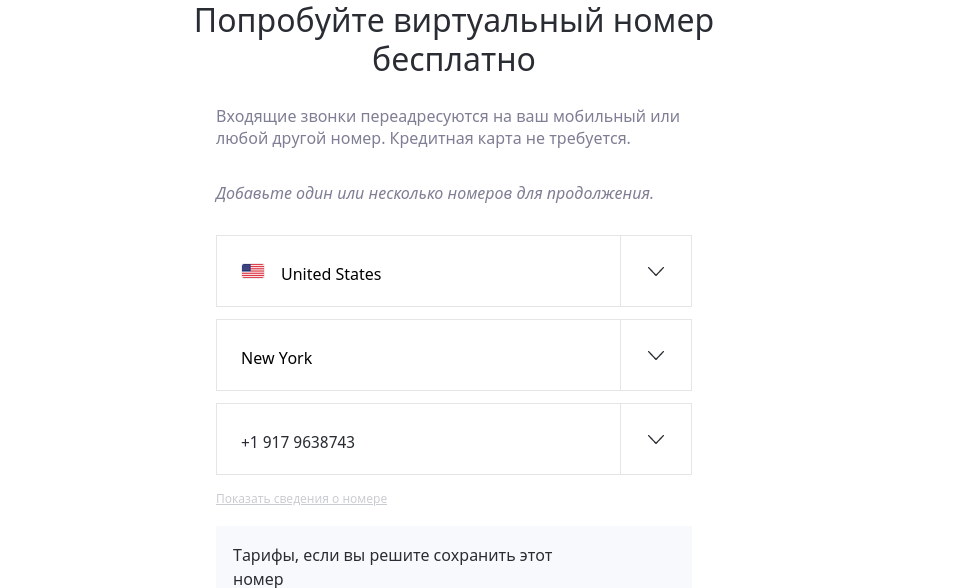Click blank space inside the country field
The width and height of the screenshot is (972, 588).
pyautogui.click(x=500, y=271)
